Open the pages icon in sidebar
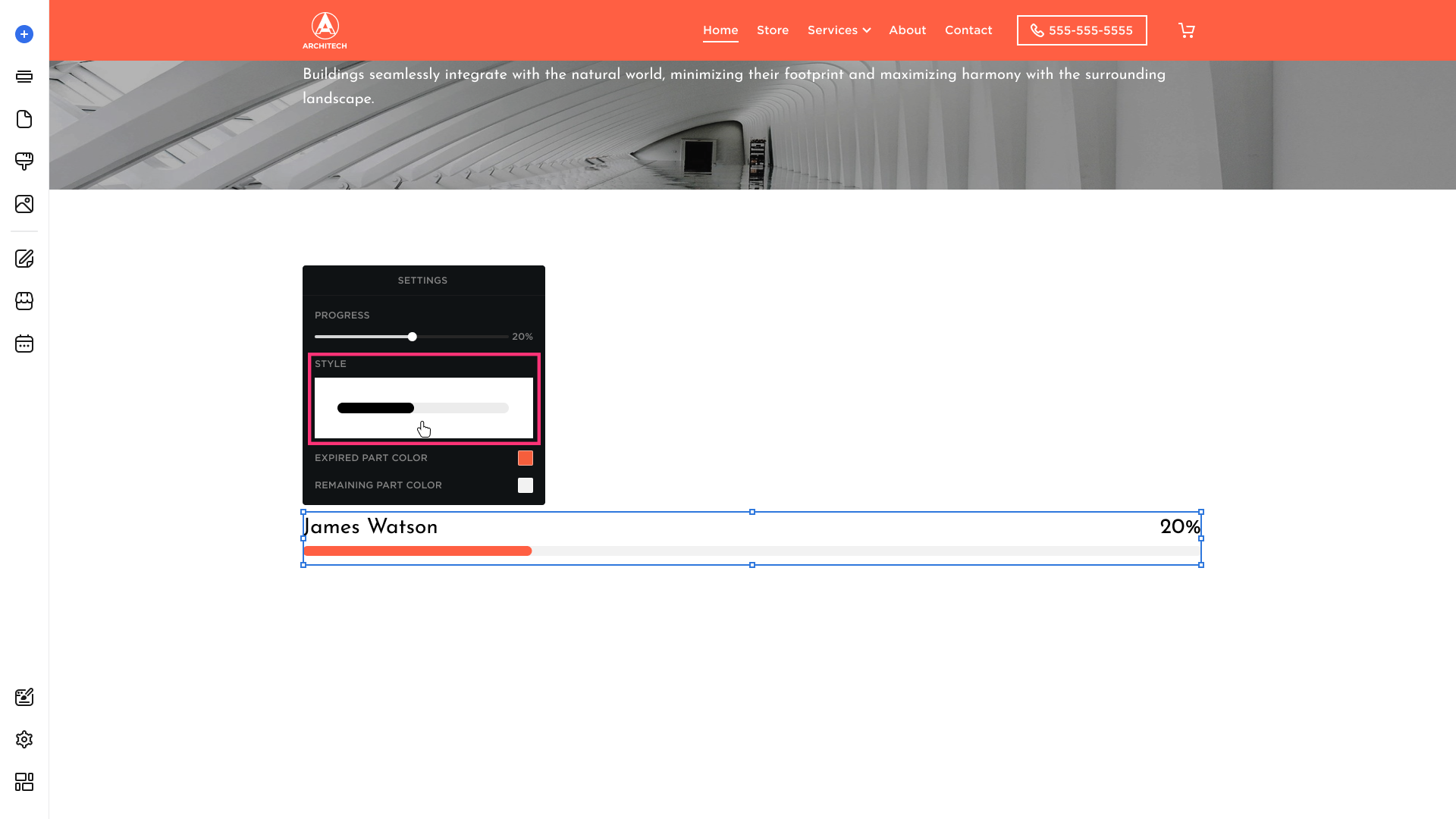Viewport: 1456px width, 819px height. 24,119
